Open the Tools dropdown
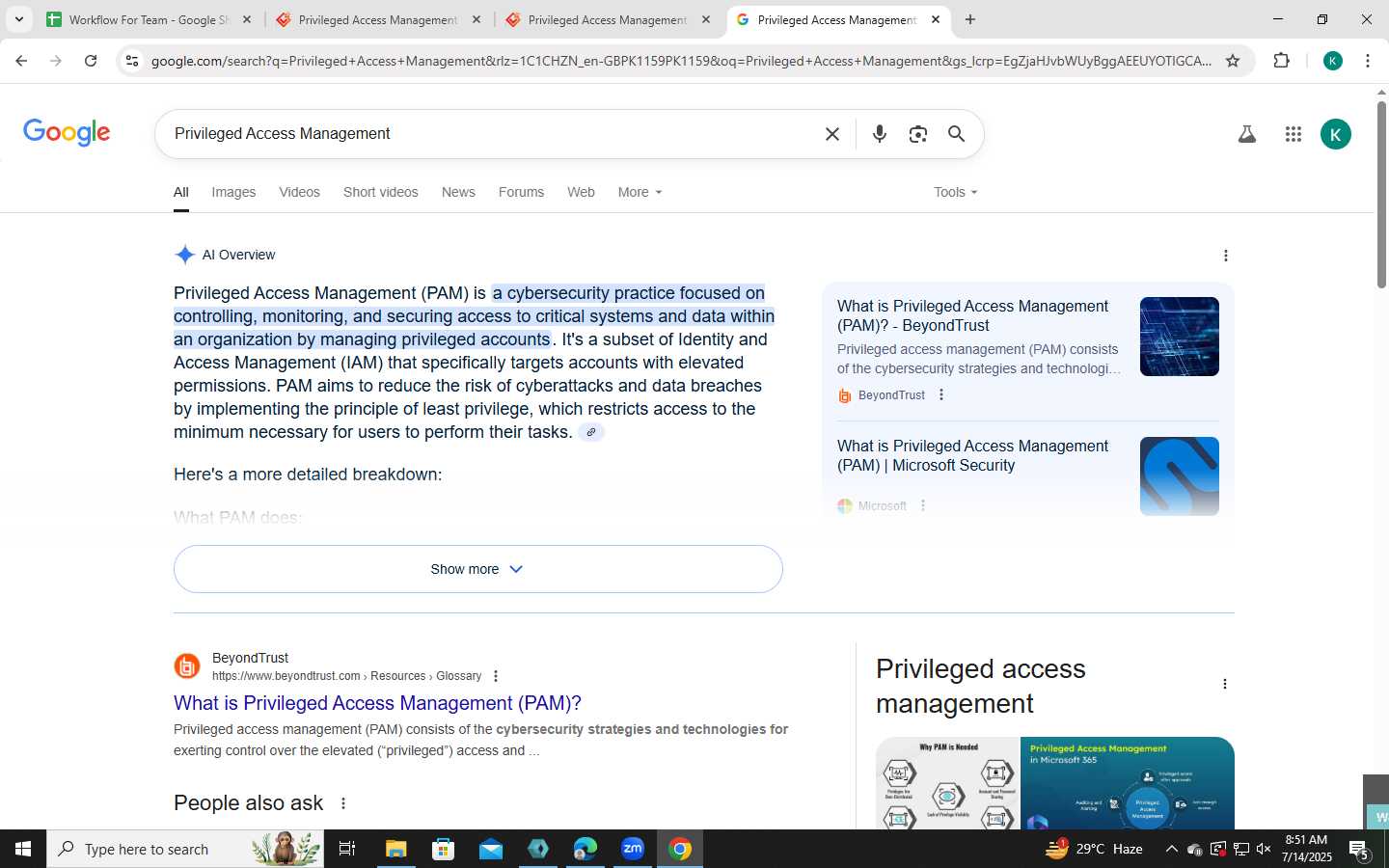The width and height of the screenshot is (1389, 868). click(x=956, y=192)
